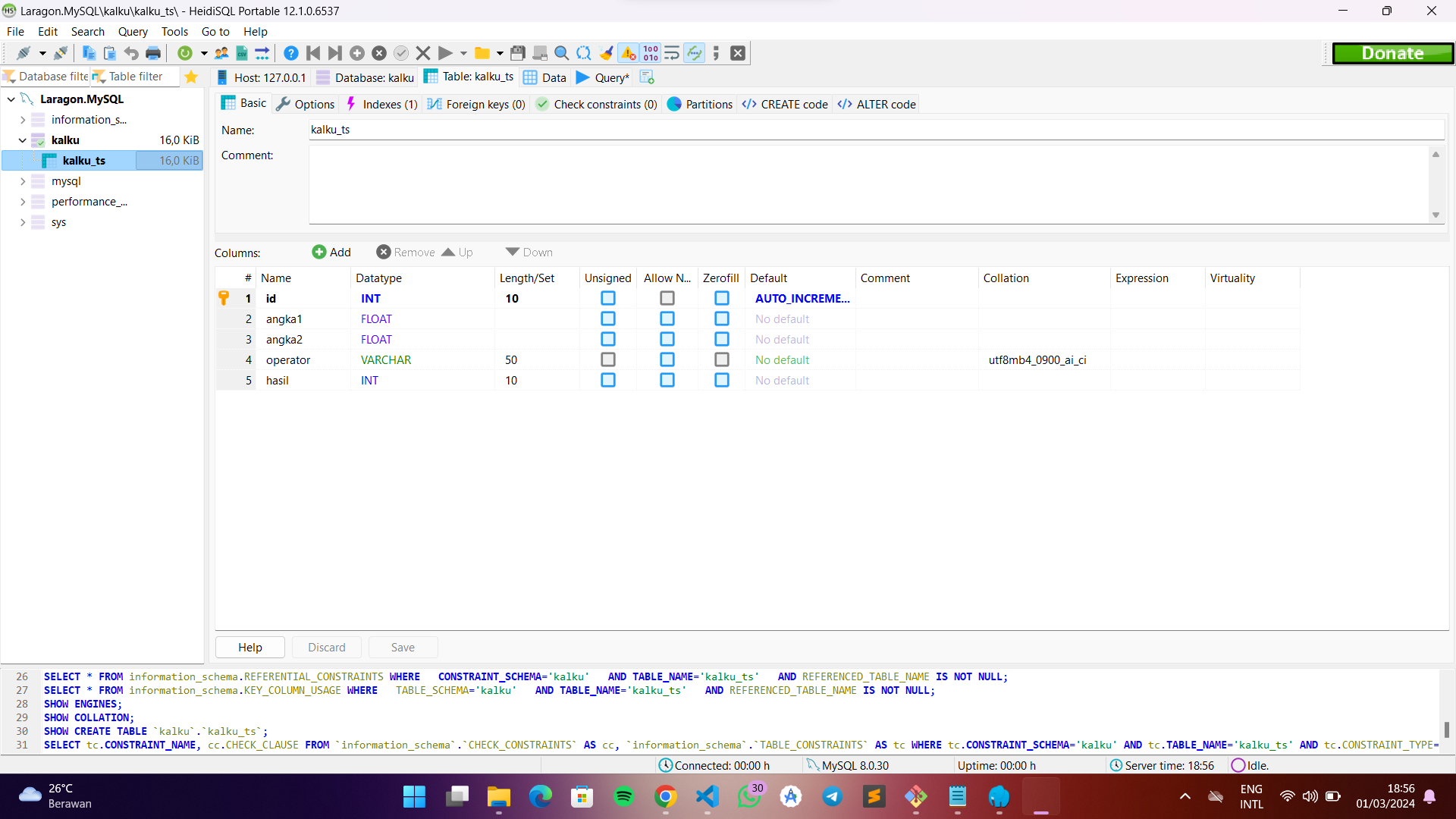Click the blue help question icon
The height and width of the screenshot is (819, 1456).
290,53
